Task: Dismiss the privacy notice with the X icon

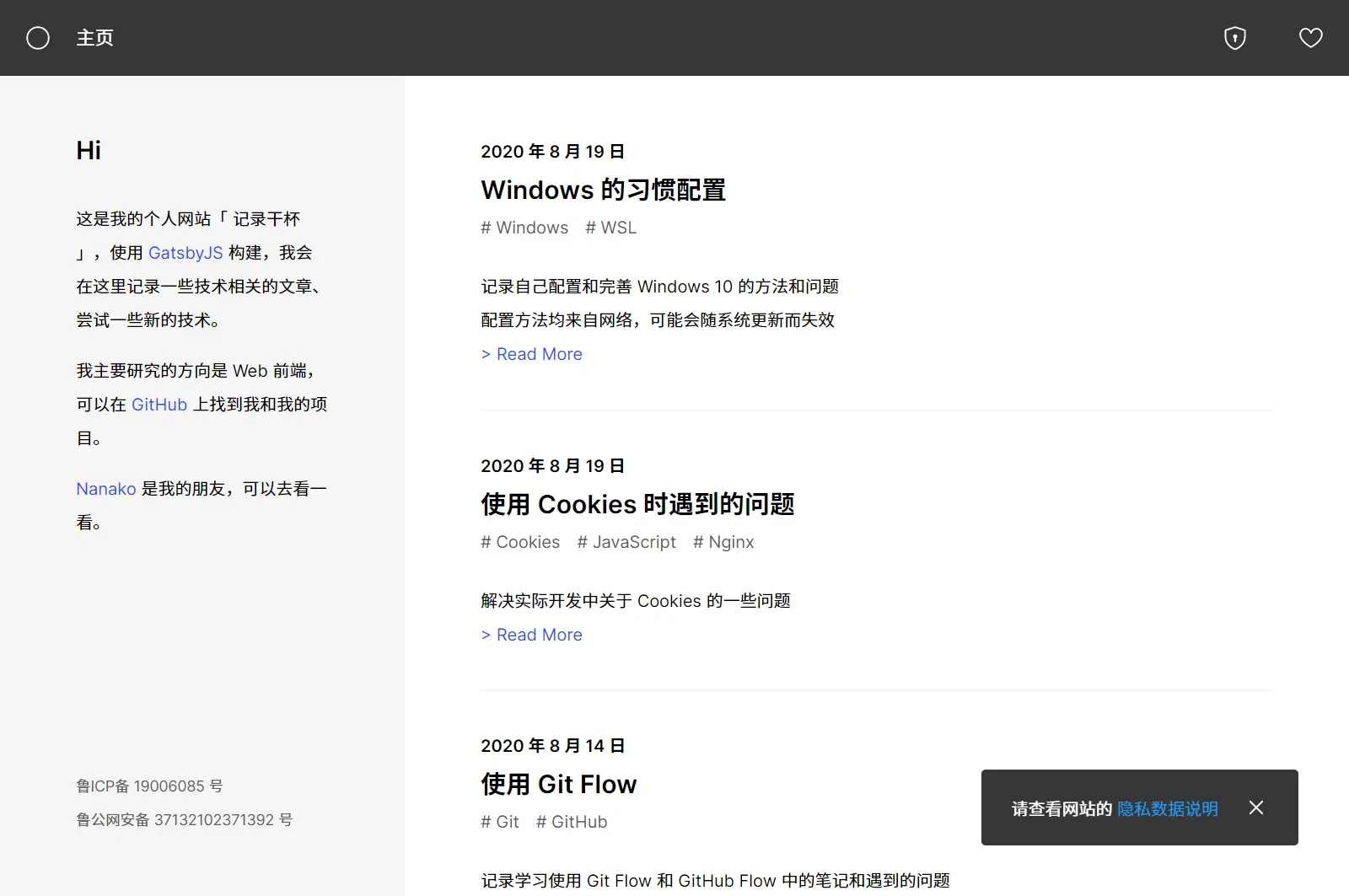Action: (1256, 807)
